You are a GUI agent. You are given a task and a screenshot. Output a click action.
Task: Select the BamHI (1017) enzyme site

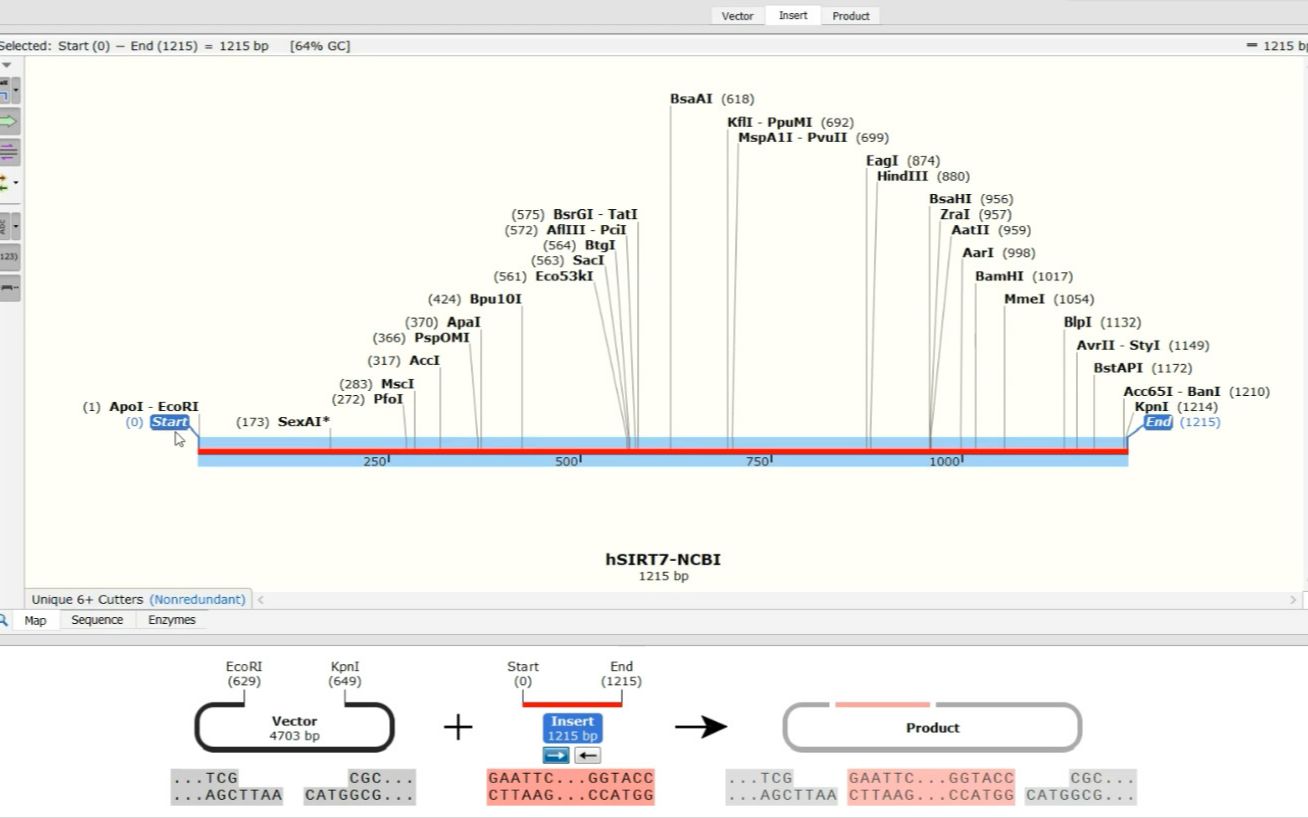click(x=1024, y=276)
